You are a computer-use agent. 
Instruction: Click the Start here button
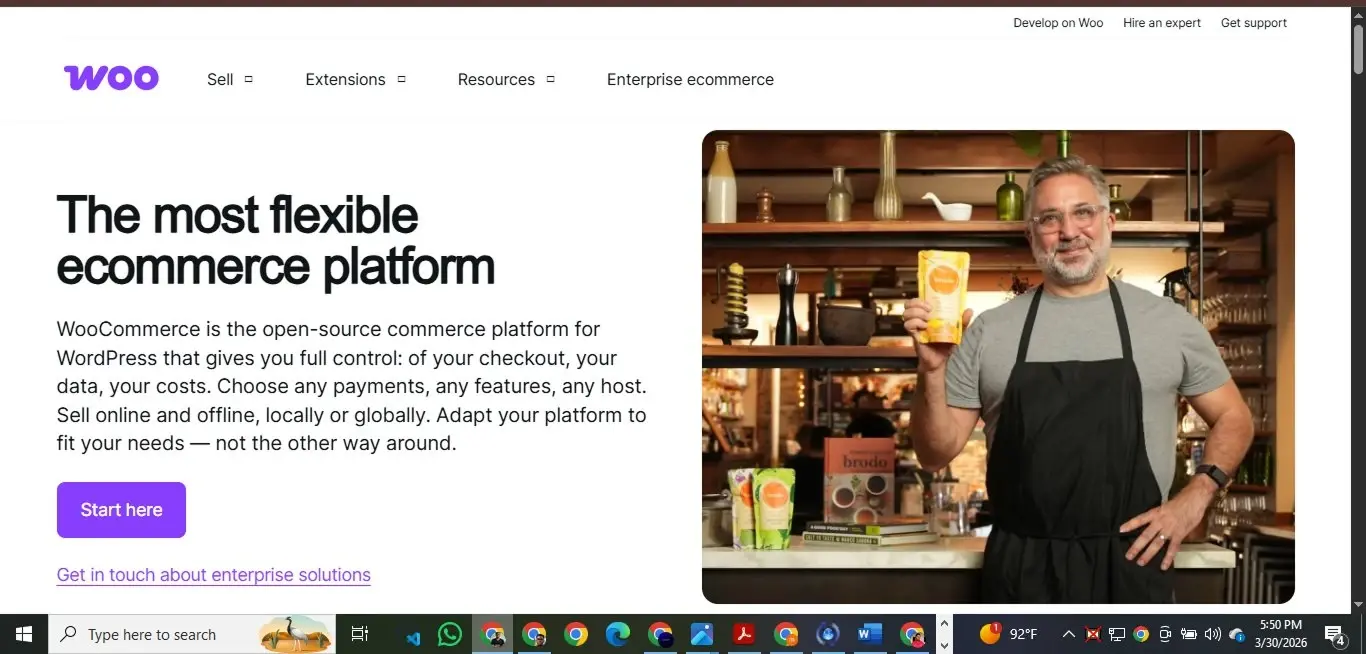[121, 510]
